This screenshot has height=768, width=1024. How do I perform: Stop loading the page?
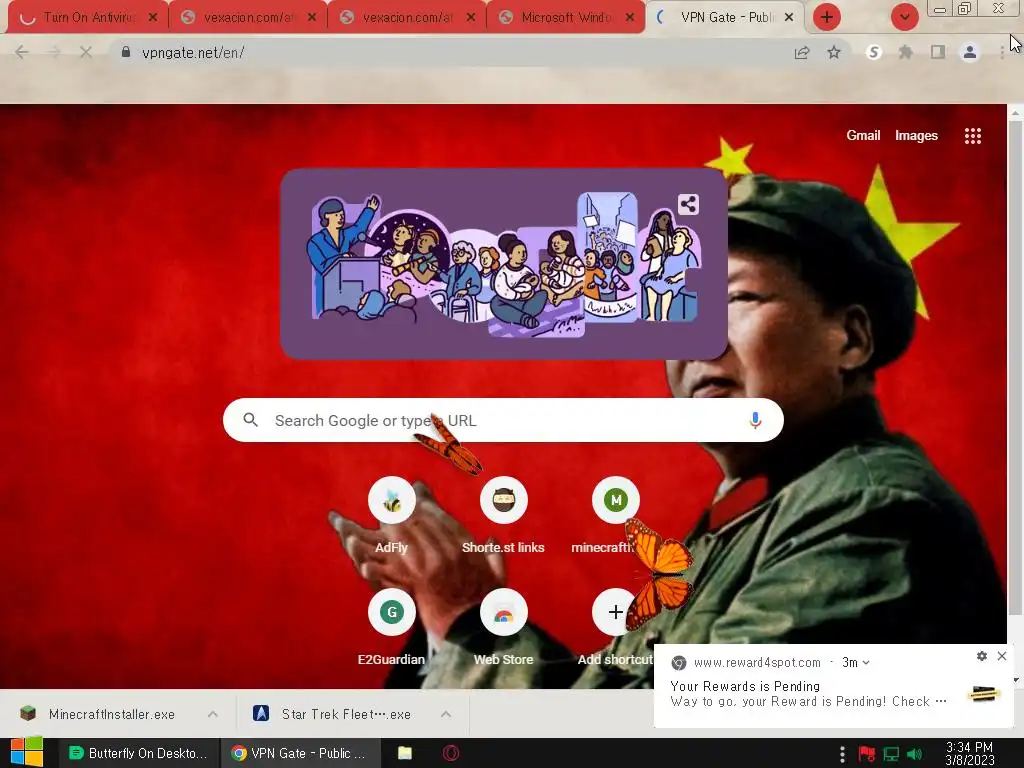coord(86,53)
